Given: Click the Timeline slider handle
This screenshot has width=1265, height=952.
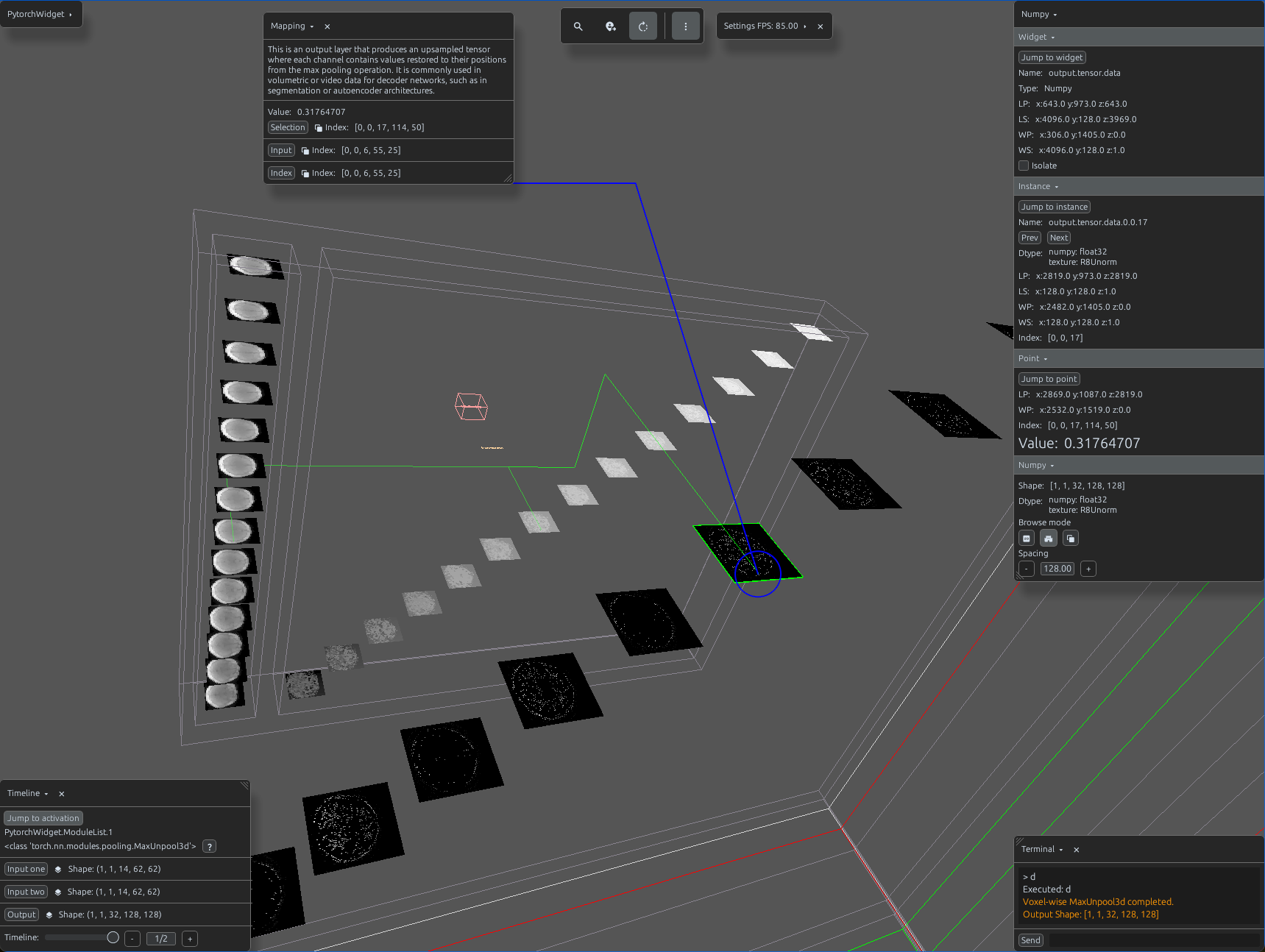Looking at the screenshot, I should [x=113, y=937].
